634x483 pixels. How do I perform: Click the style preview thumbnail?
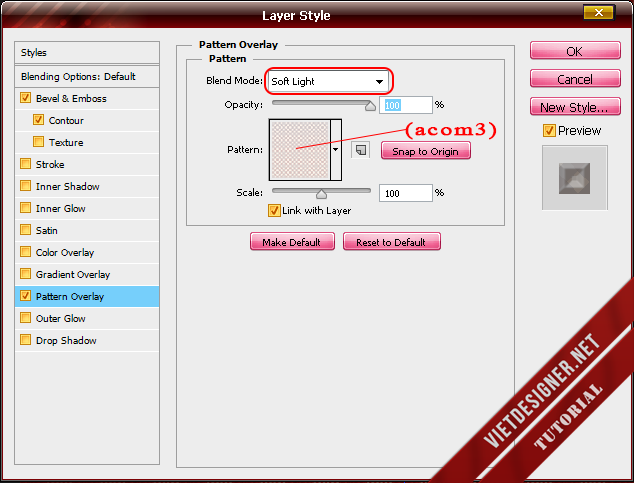575,178
